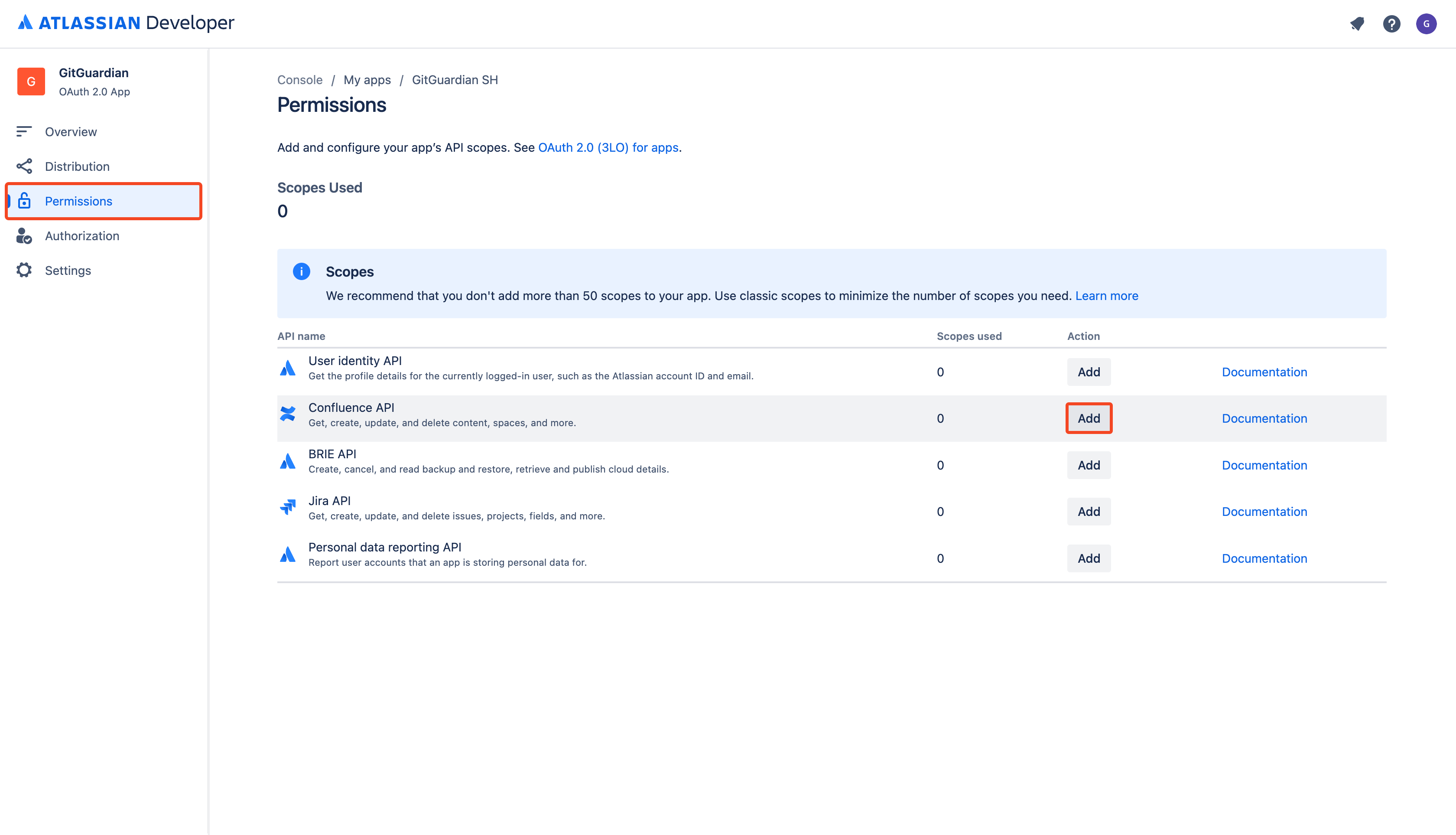
Task: Open Documentation for User identity API
Action: pyautogui.click(x=1264, y=371)
